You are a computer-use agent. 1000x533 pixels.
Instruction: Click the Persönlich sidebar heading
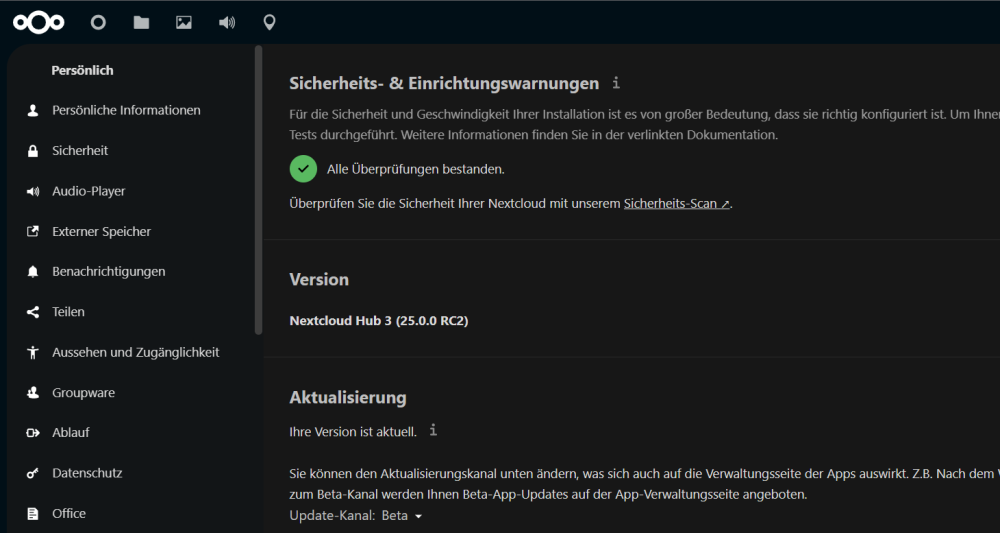tap(82, 71)
